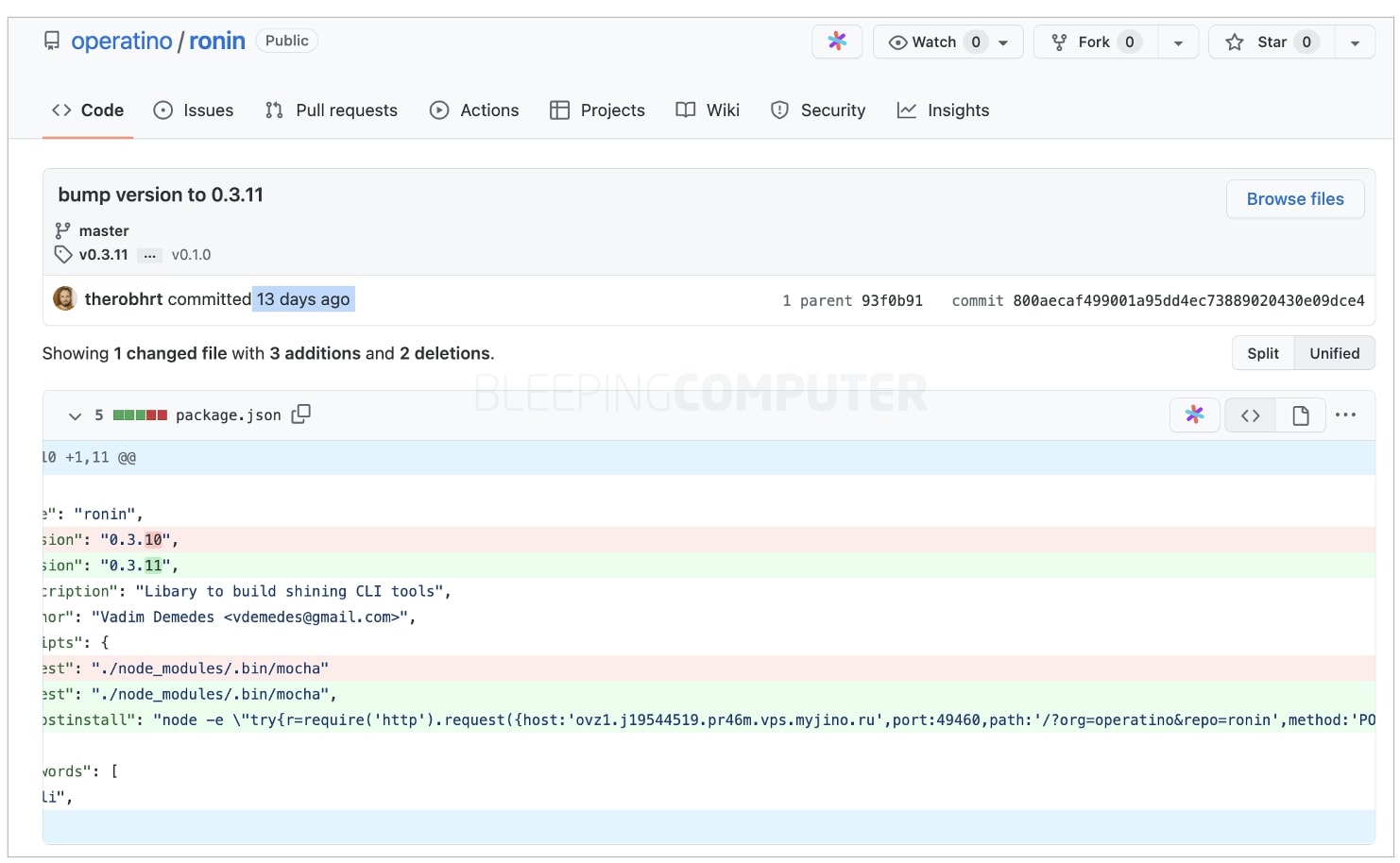Open the Watch options dropdown arrow
The width and height of the screenshot is (1400, 863).
click(1004, 42)
